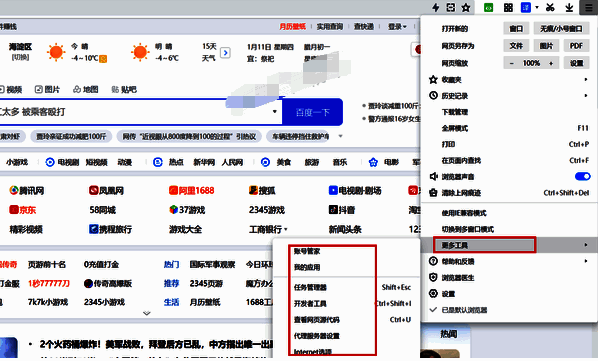The image size is (598, 361).
Task: Open 我的应用 in the submenu
Action: pos(347,267)
